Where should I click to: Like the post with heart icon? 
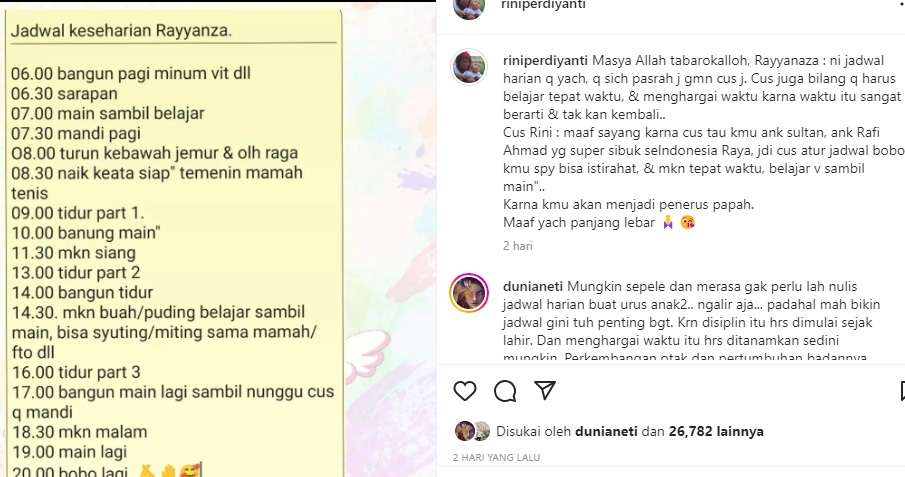pos(465,391)
